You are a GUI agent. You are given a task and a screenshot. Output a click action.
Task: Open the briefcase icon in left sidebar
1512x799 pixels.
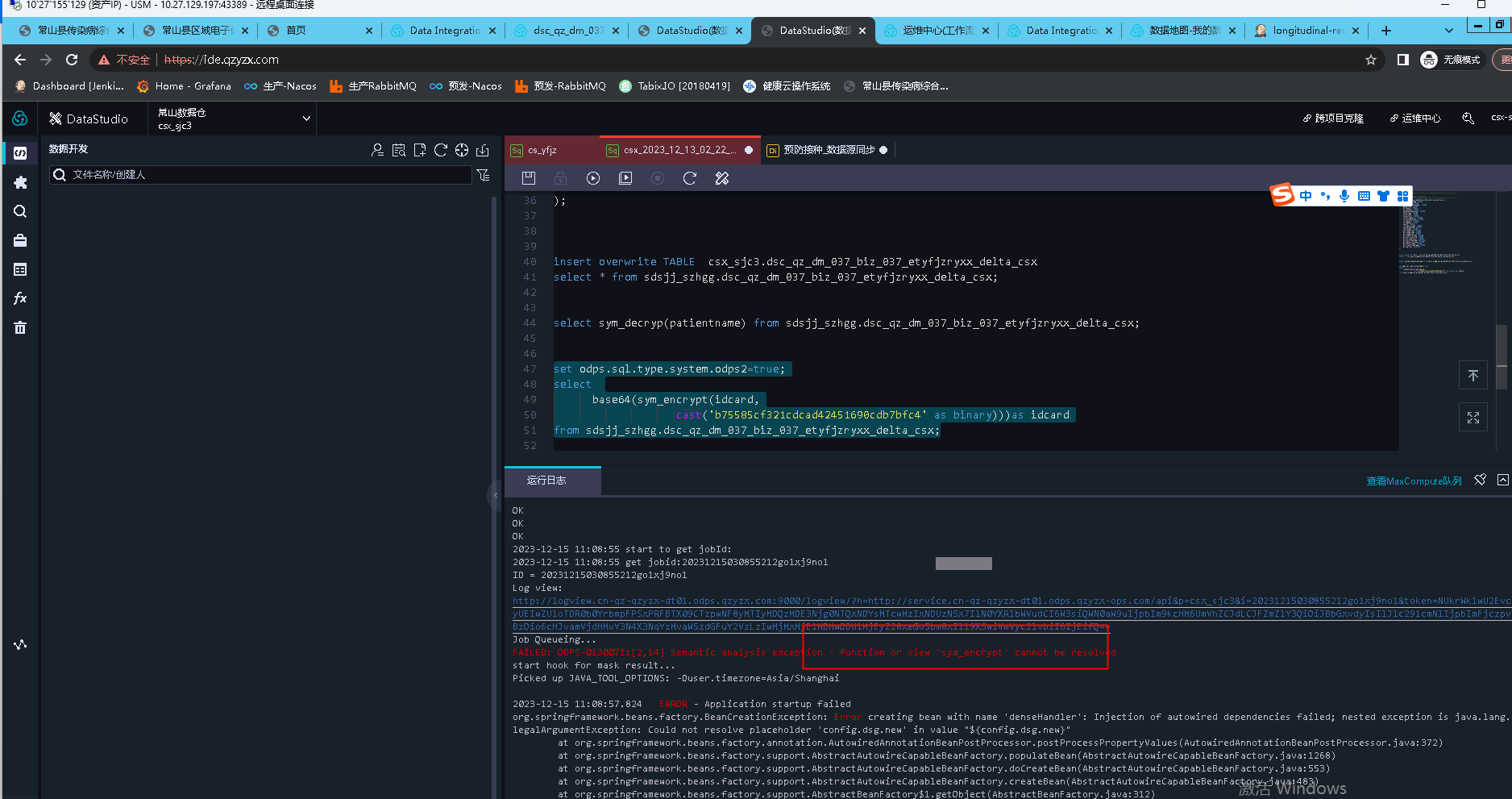coord(20,240)
